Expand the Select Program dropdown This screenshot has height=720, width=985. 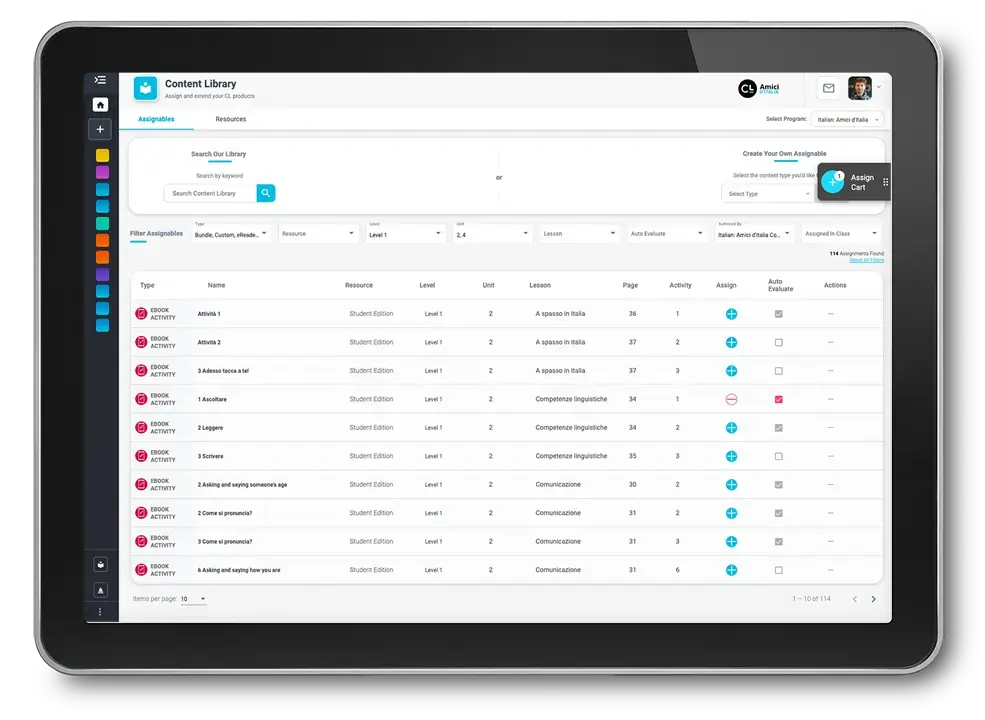point(848,120)
